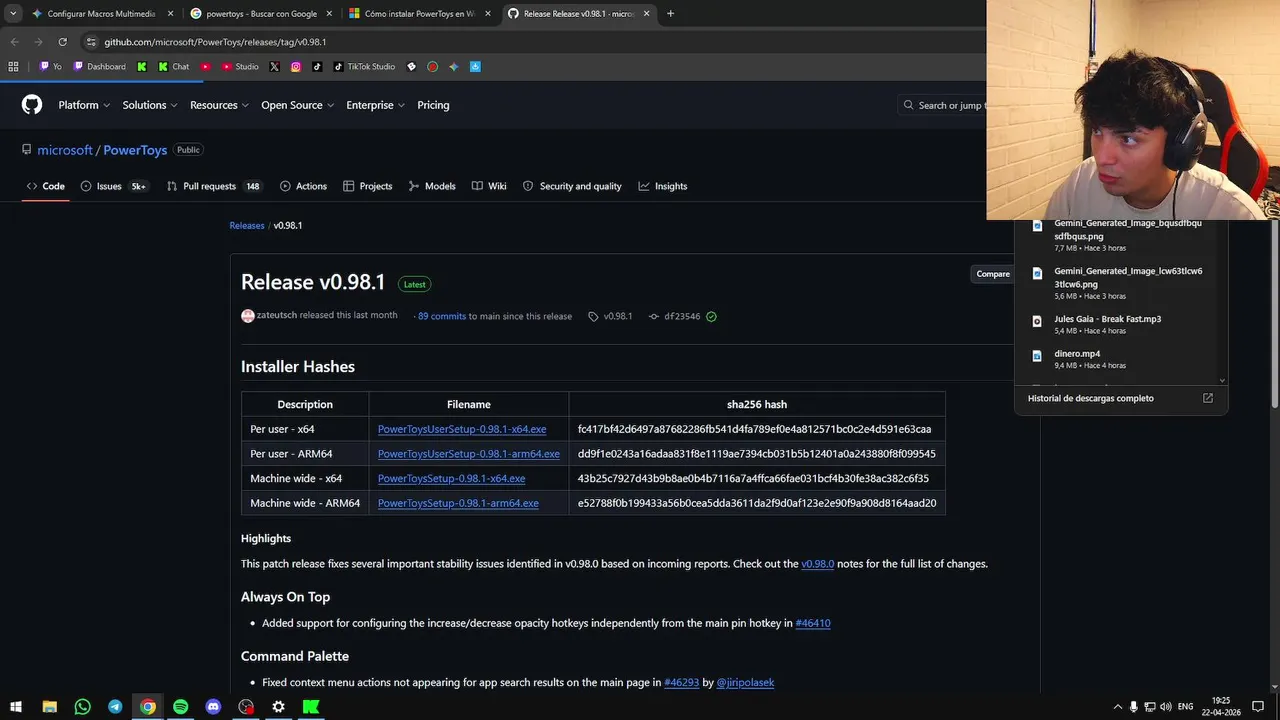Download PowerToysSetup-0.98.1-arm64.exe

pyautogui.click(x=458, y=503)
